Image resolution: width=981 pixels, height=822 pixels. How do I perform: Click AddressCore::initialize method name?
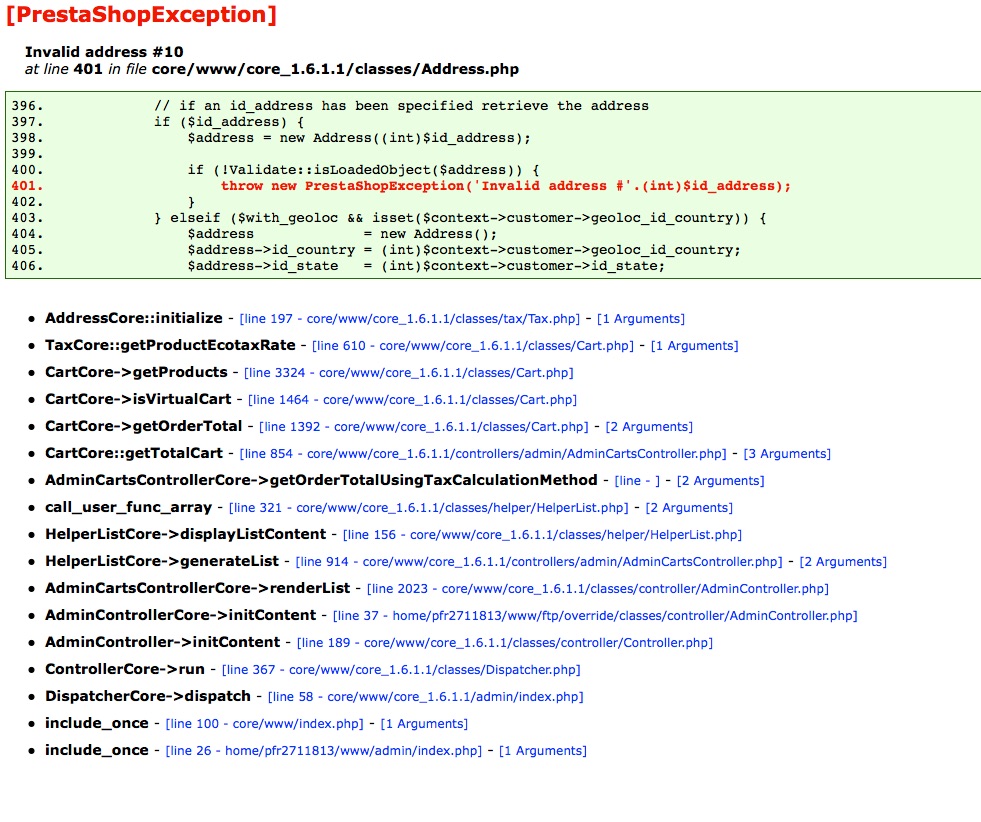pyautogui.click(x=133, y=318)
